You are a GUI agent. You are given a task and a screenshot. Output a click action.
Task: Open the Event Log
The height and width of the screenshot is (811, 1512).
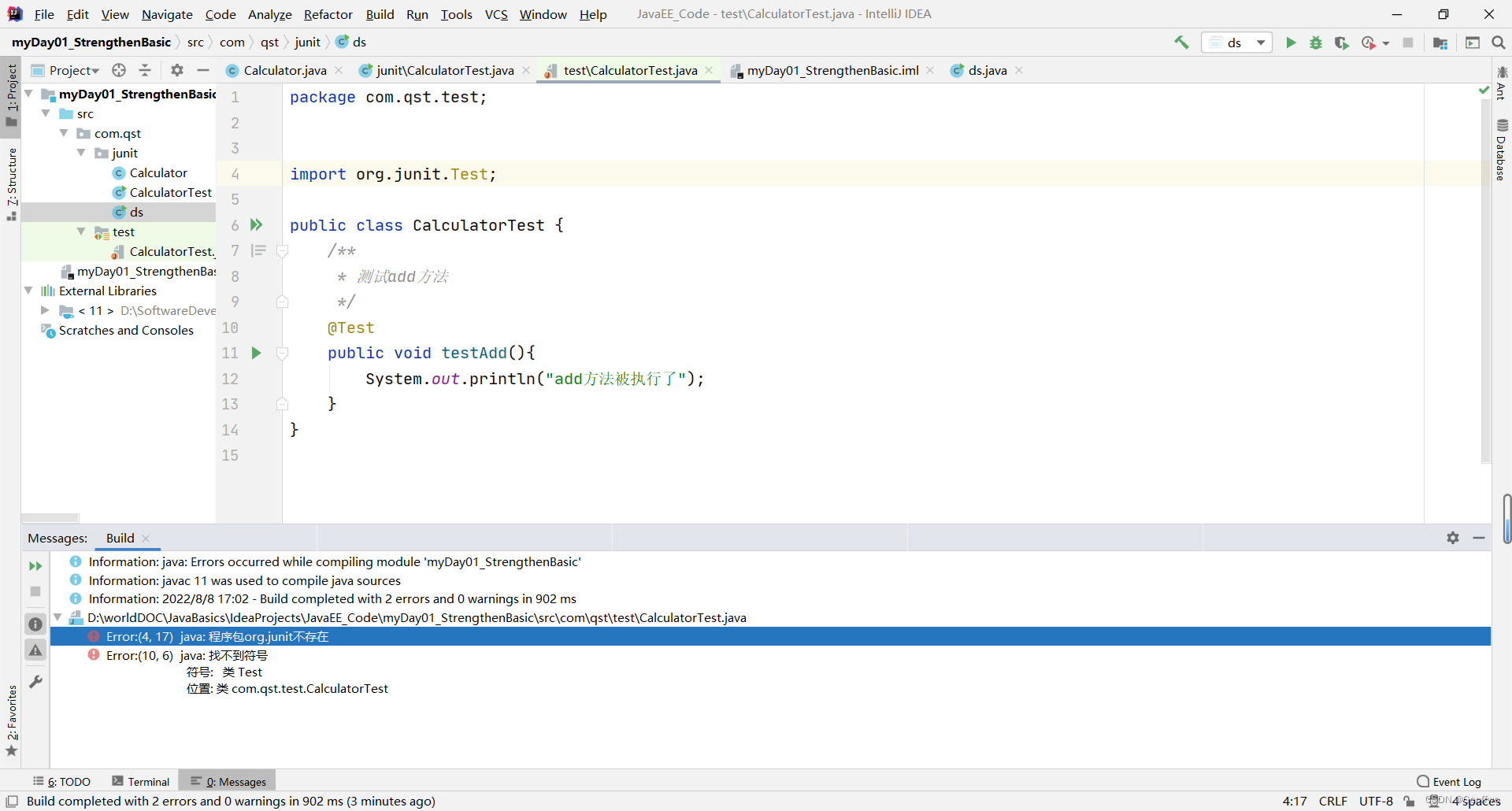[x=1449, y=782]
